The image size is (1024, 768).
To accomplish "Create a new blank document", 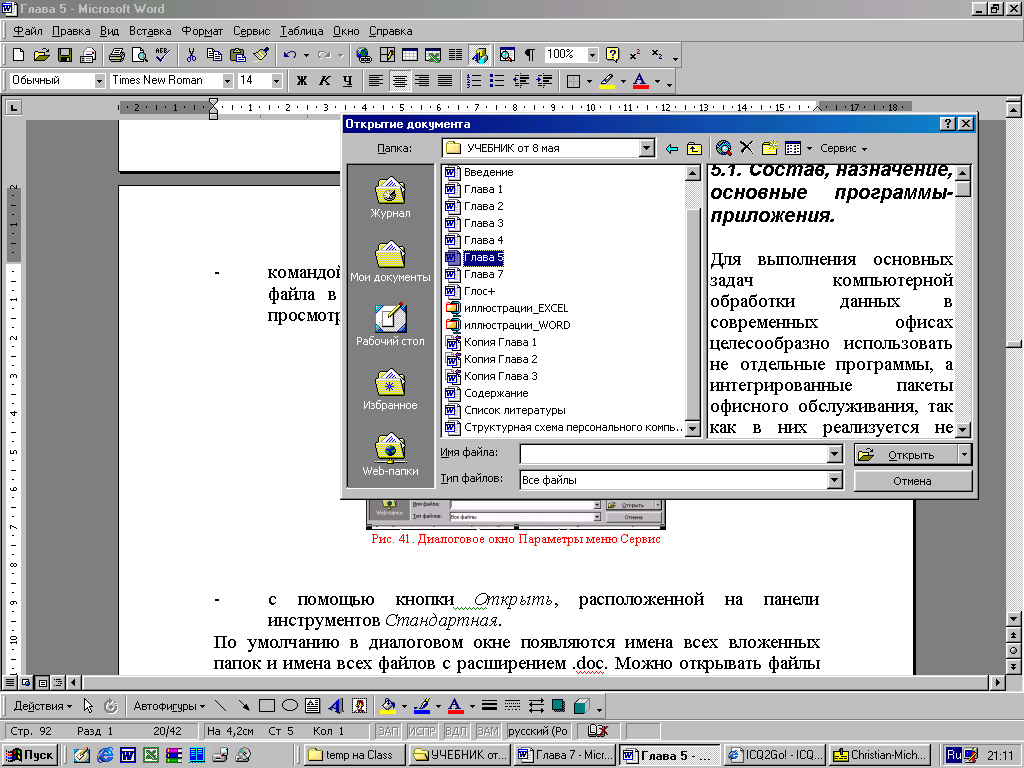I will coord(18,55).
